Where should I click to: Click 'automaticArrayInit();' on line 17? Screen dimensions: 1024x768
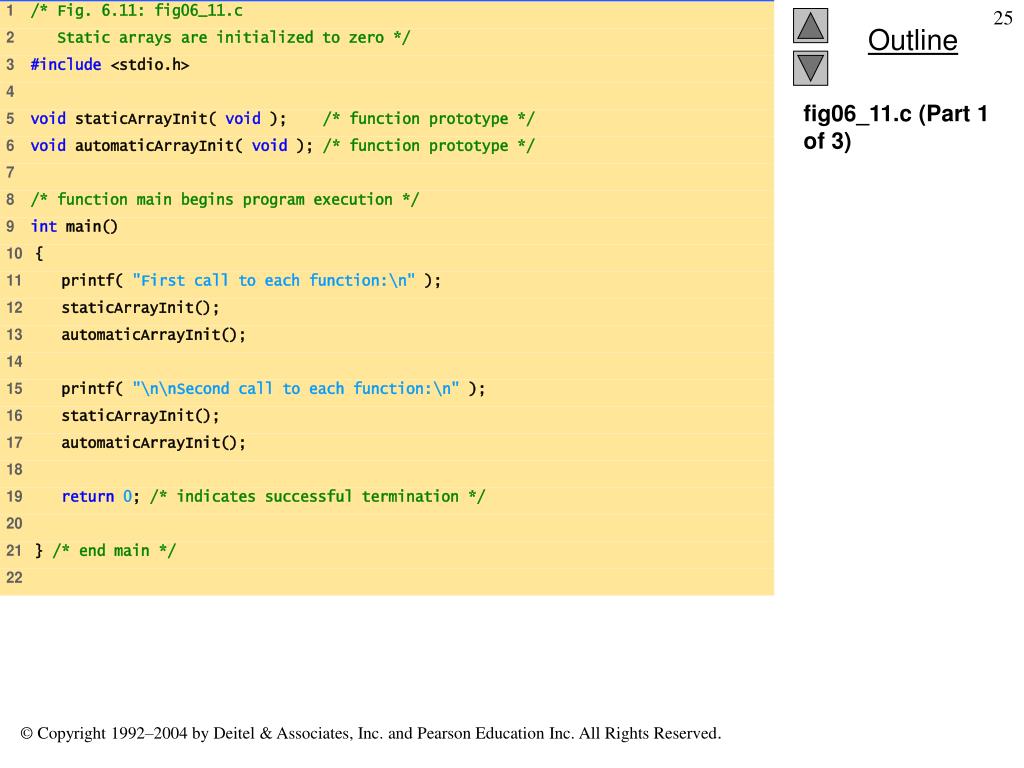(153, 443)
